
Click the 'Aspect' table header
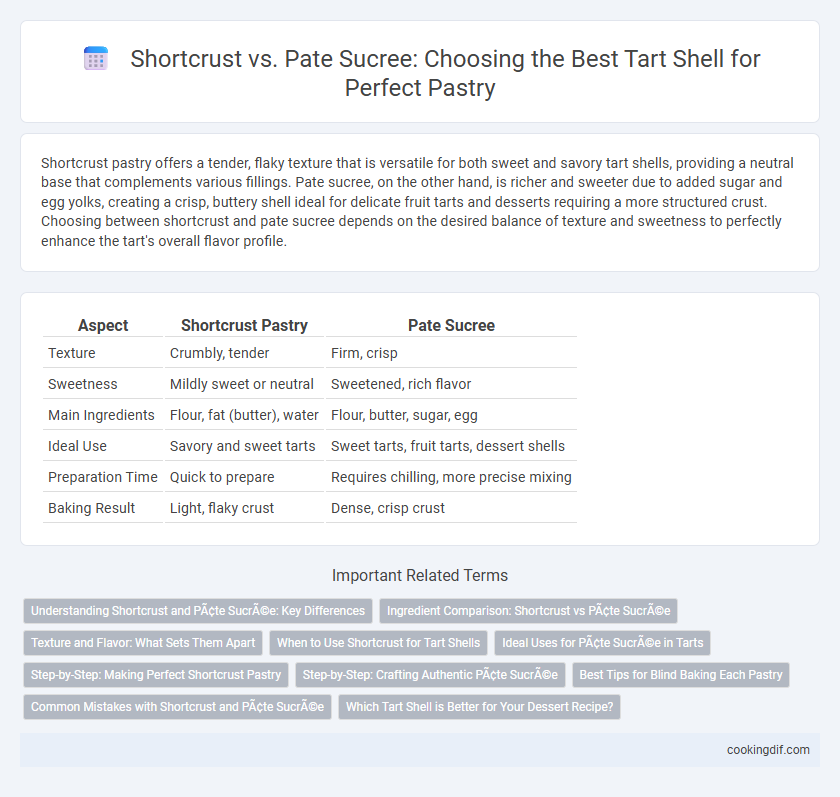coord(103,325)
